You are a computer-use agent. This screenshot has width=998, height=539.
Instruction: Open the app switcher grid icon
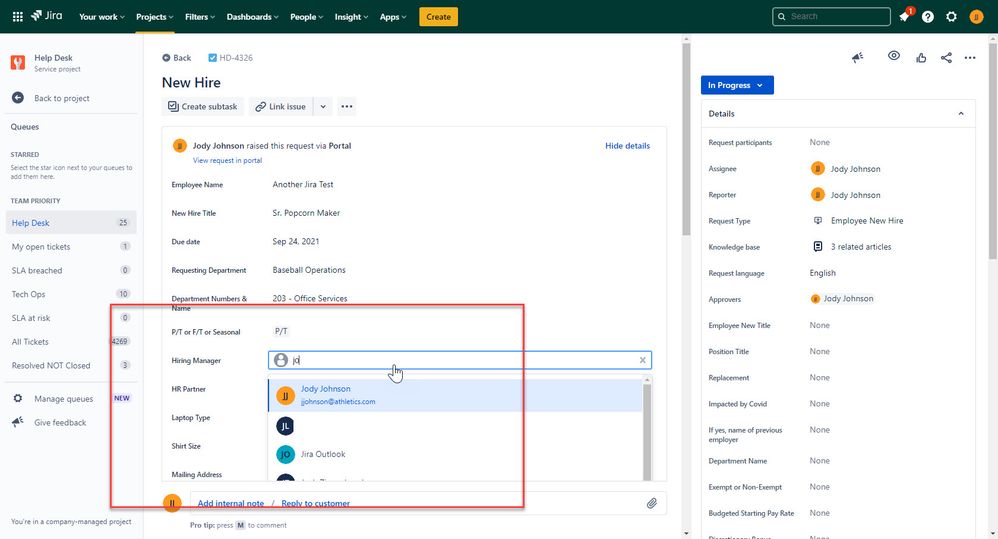[x=18, y=17]
